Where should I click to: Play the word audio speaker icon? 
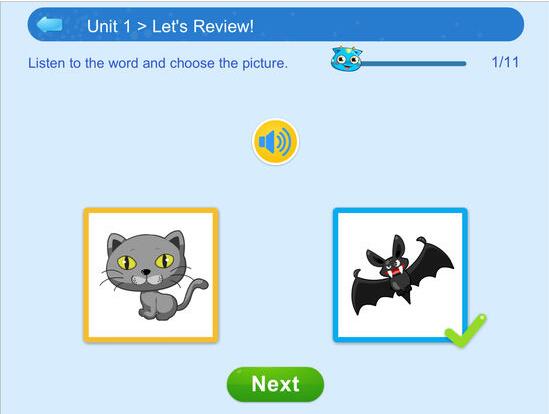pos(275,142)
